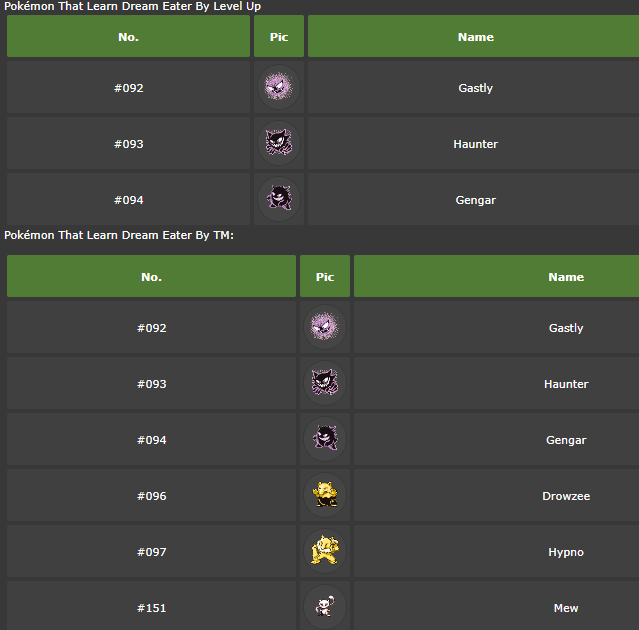Open Gastly name link in Level Up table
This screenshot has width=639, height=630.
[476, 88]
